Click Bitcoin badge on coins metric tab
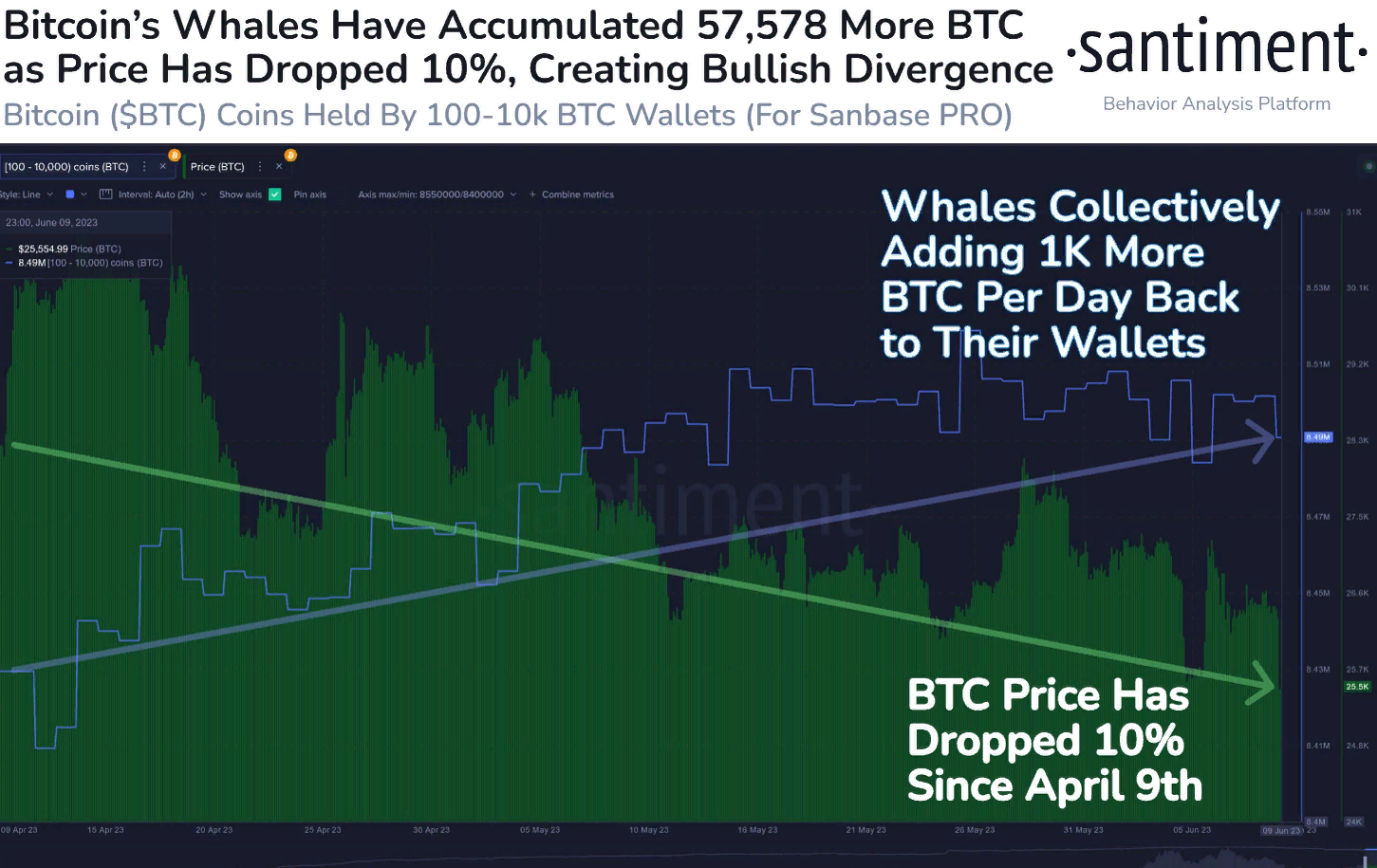Image resolution: width=1377 pixels, height=868 pixels. coord(174,155)
